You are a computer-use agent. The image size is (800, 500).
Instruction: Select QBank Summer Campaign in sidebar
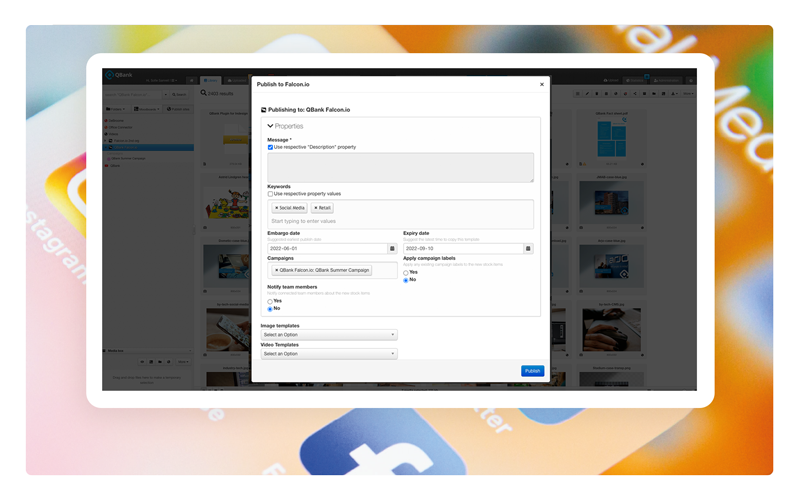click(x=128, y=158)
